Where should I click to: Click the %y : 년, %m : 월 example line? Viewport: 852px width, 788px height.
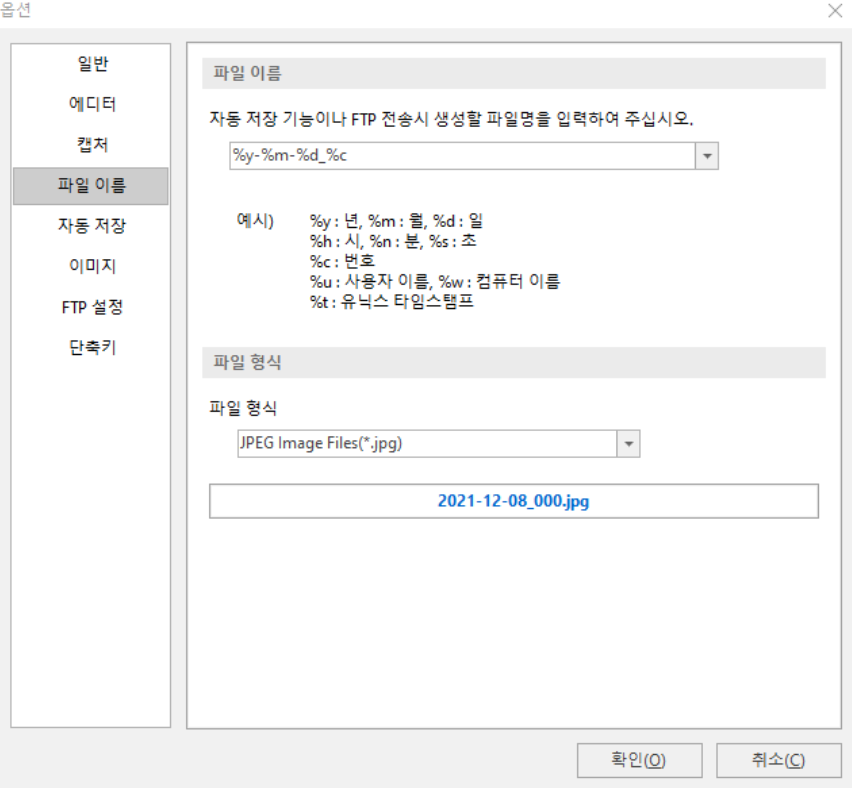coord(396,221)
